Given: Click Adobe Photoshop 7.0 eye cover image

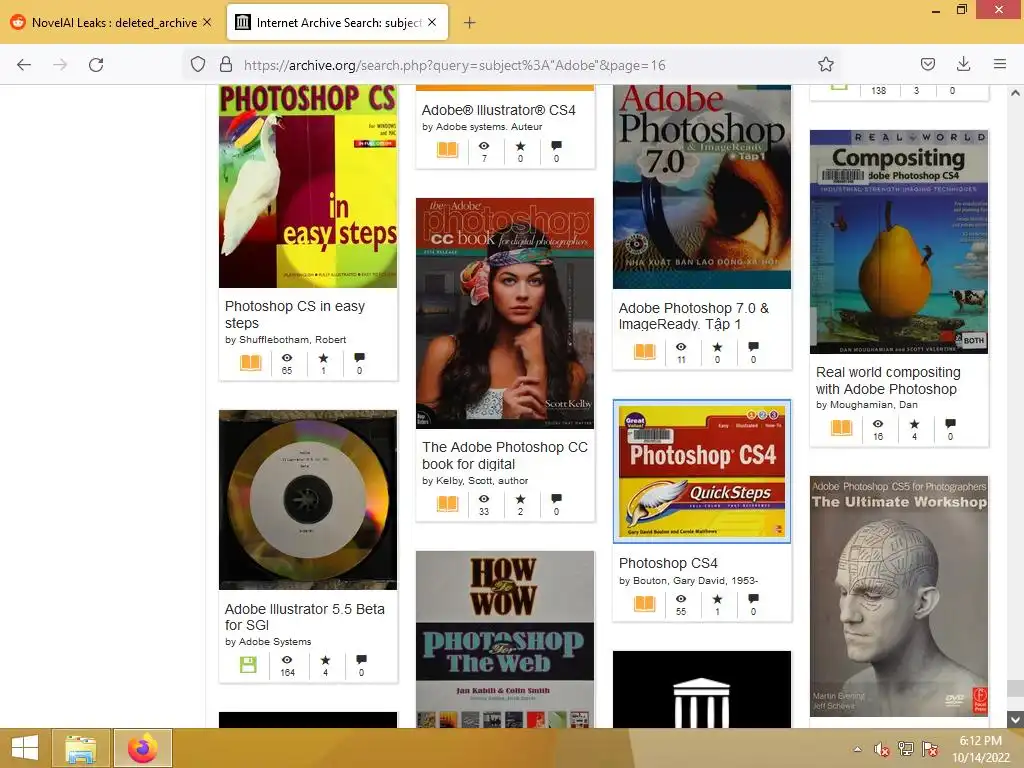Looking at the screenshot, I should click(701, 187).
